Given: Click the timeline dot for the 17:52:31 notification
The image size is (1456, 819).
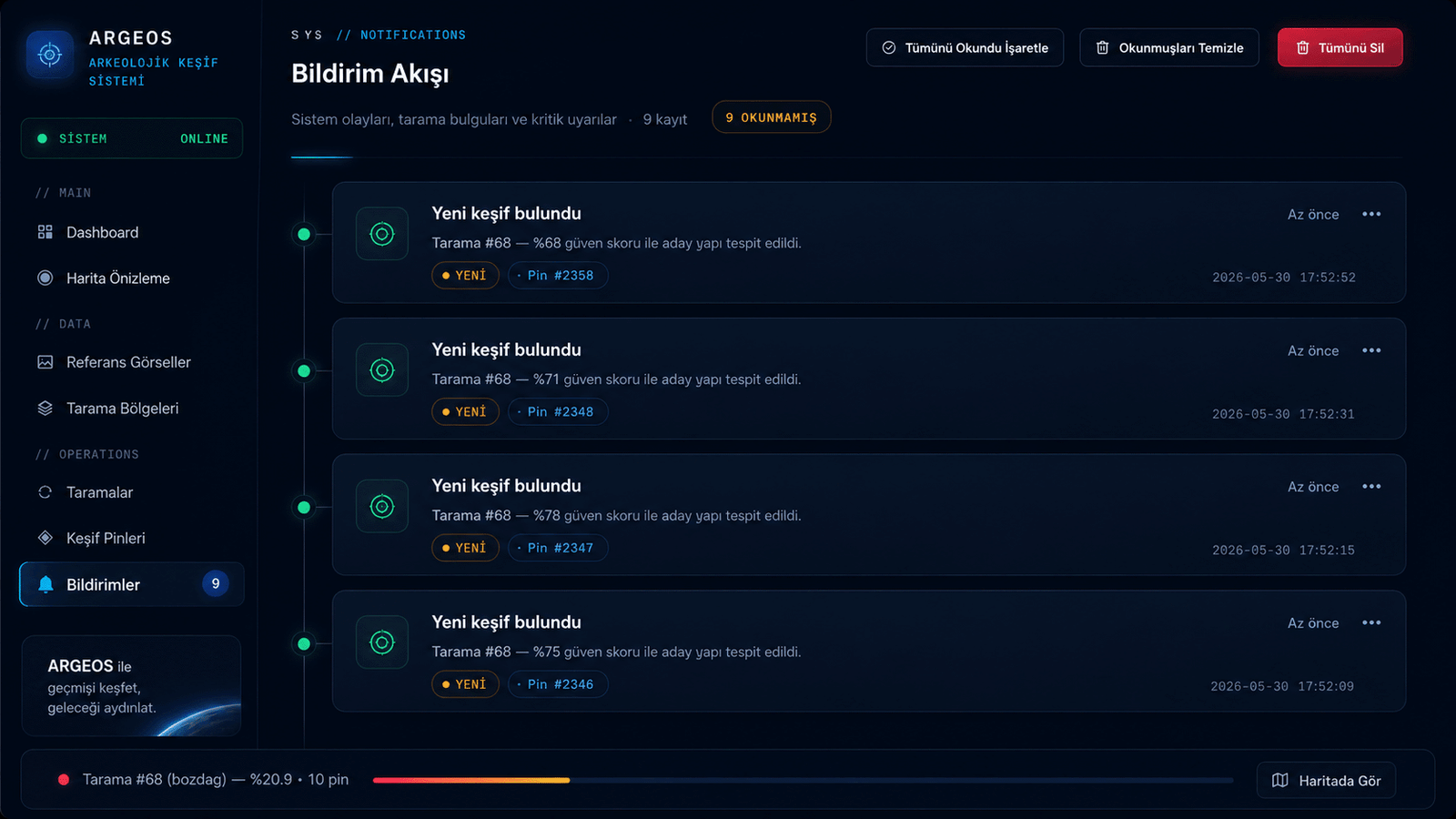Looking at the screenshot, I should 304,370.
